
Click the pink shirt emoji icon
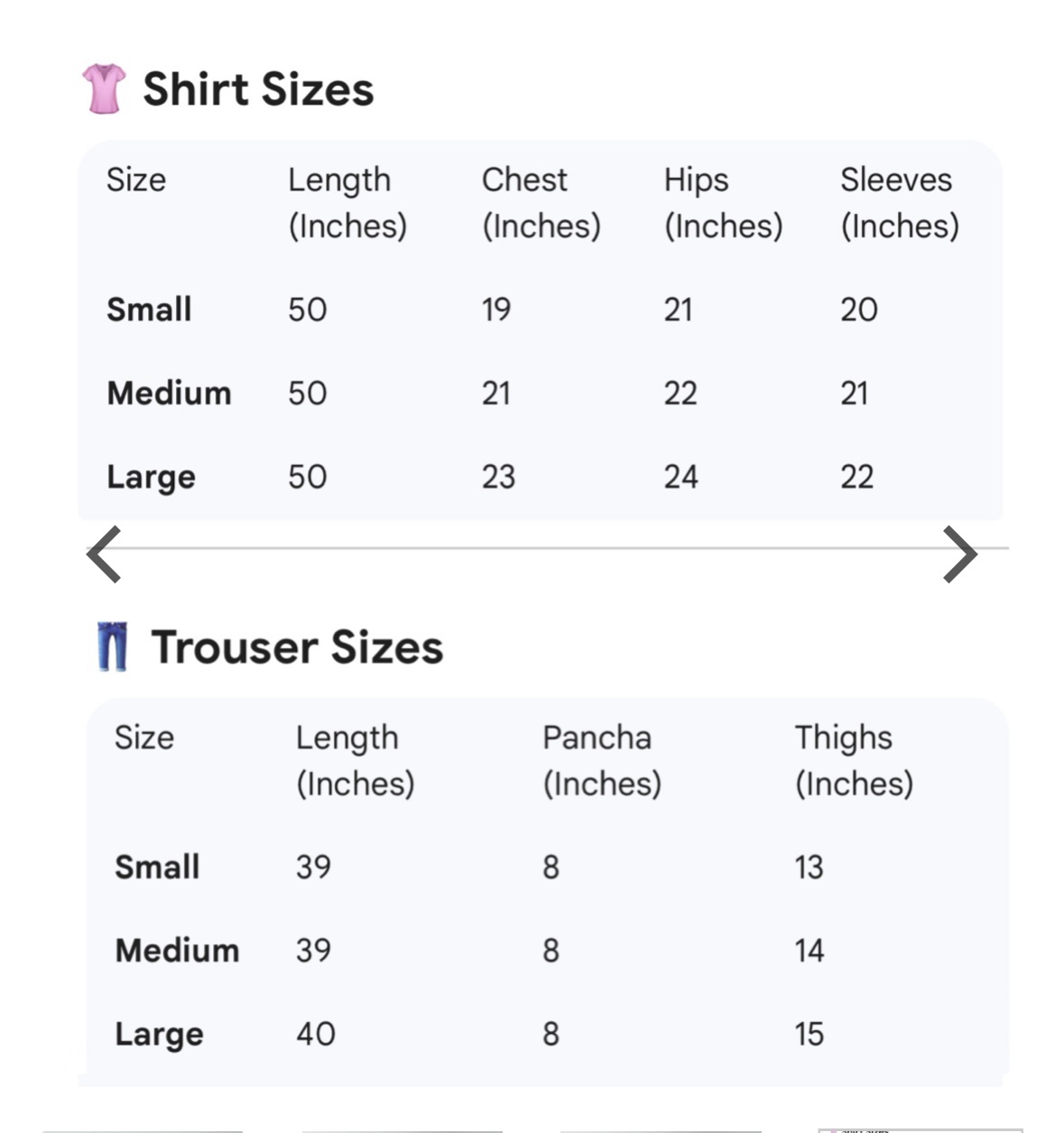coord(104,88)
